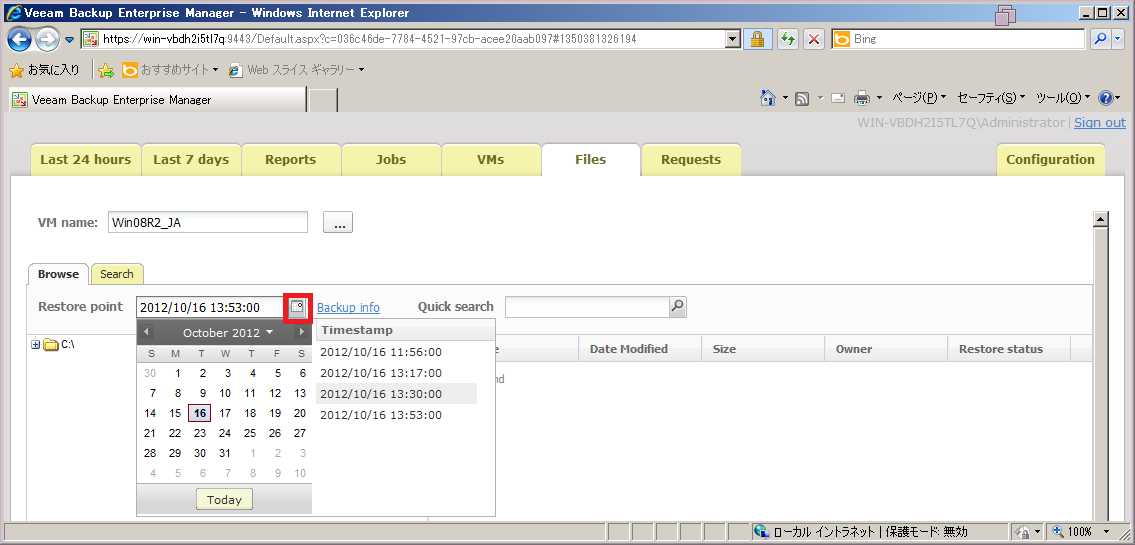Open the Configuration tab
Image resolution: width=1135 pixels, height=545 pixels.
[x=1050, y=160]
